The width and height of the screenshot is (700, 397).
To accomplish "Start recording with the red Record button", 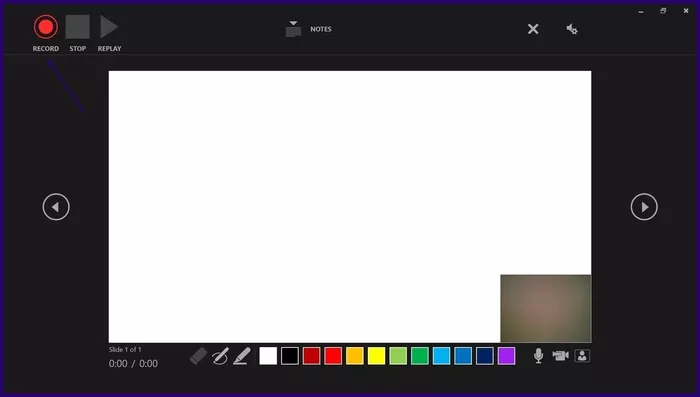I will pos(46,27).
